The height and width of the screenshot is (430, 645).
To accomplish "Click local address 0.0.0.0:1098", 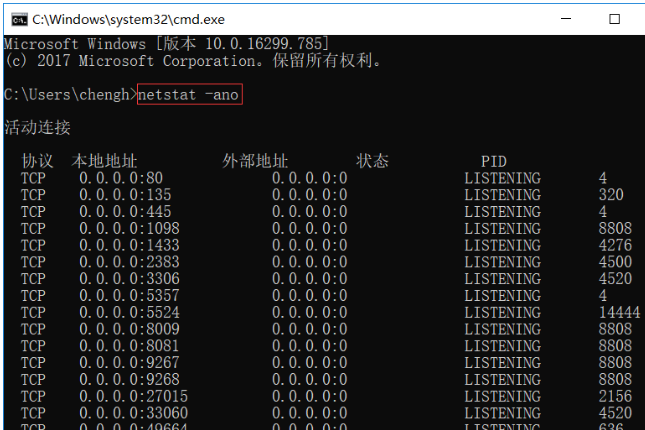I will click(129, 229).
